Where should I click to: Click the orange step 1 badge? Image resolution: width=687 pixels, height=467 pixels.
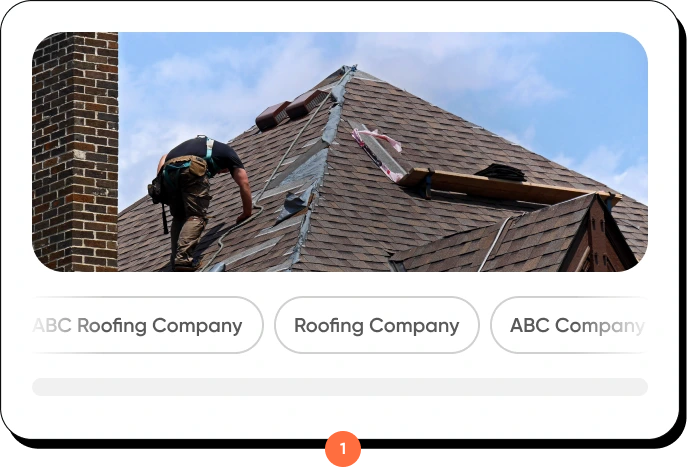(x=343, y=449)
